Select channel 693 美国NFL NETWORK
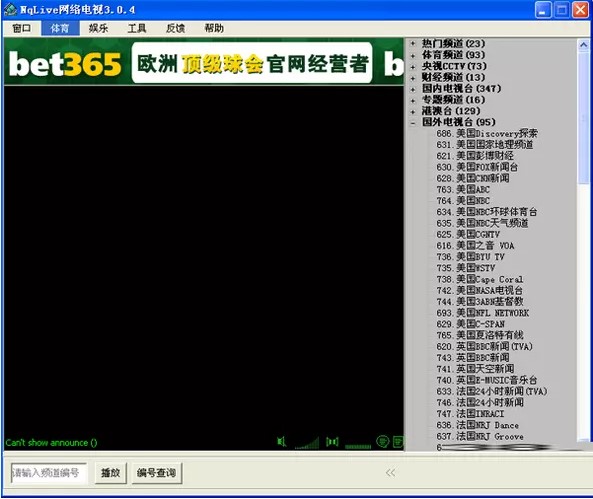The image size is (593, 499). point(483,313)
